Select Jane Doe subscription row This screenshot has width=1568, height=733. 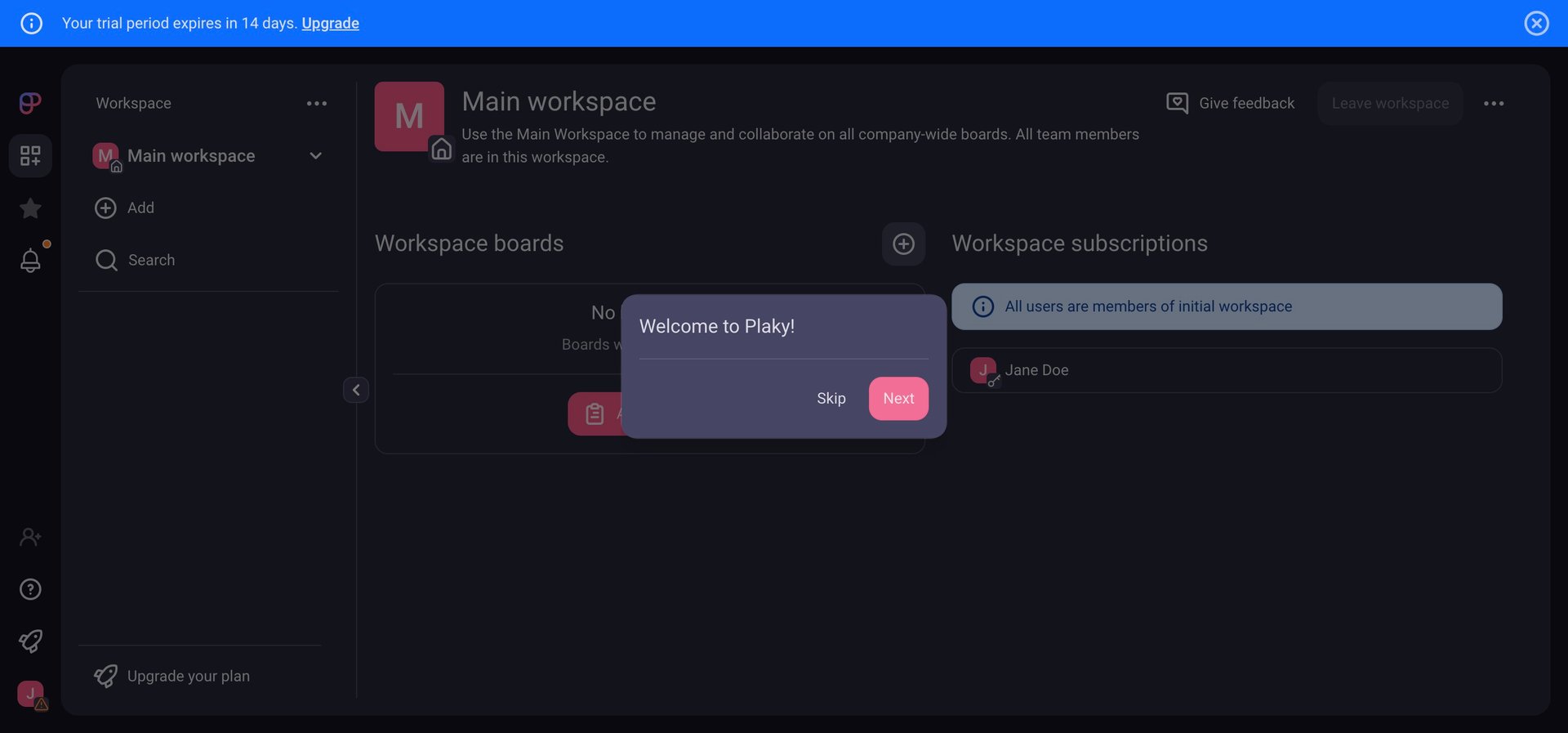pyautogui.click(x=1227, y=370)
